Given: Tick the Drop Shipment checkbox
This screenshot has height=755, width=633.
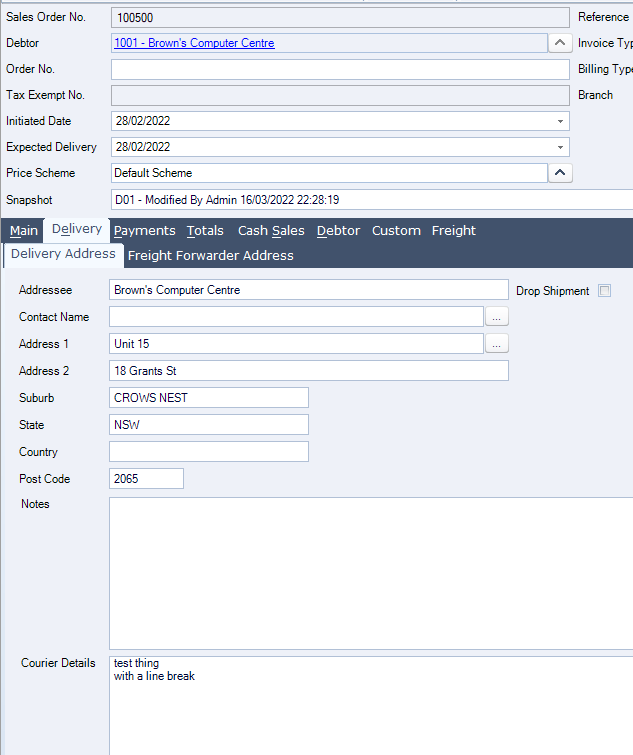Looking at the screenshot, I should (x=604, y=291).
